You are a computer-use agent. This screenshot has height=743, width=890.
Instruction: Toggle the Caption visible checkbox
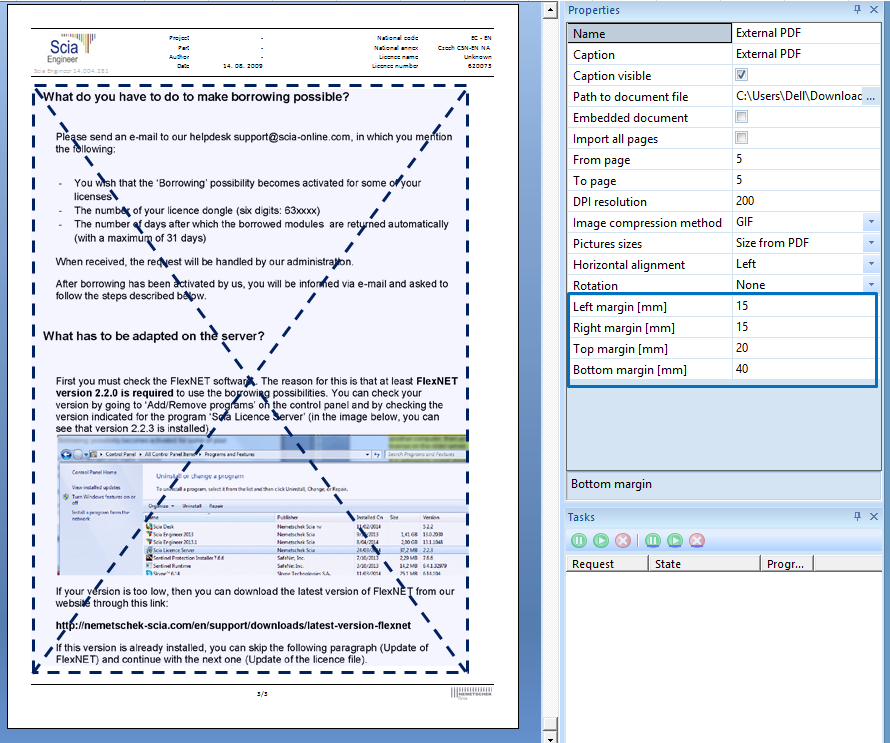click(x=741, y=74)
